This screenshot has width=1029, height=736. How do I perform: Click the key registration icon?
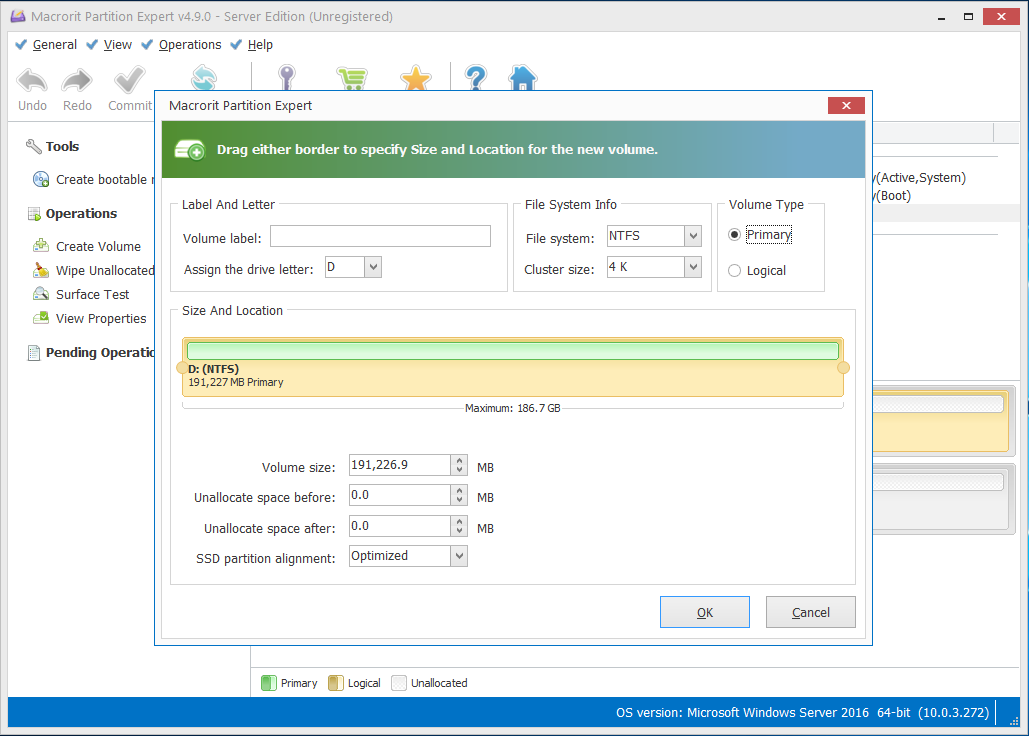pos(286,77)
